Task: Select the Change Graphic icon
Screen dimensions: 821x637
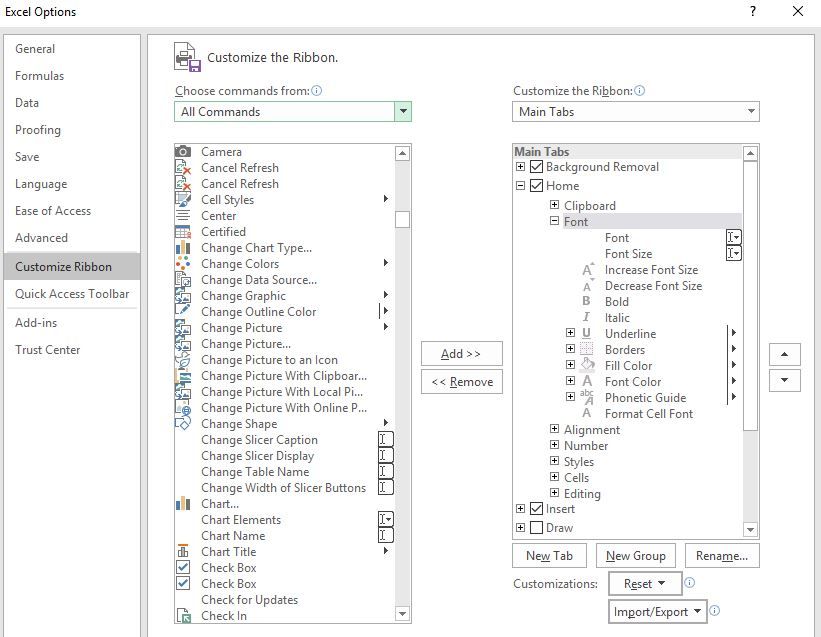Action: (183, 296)
